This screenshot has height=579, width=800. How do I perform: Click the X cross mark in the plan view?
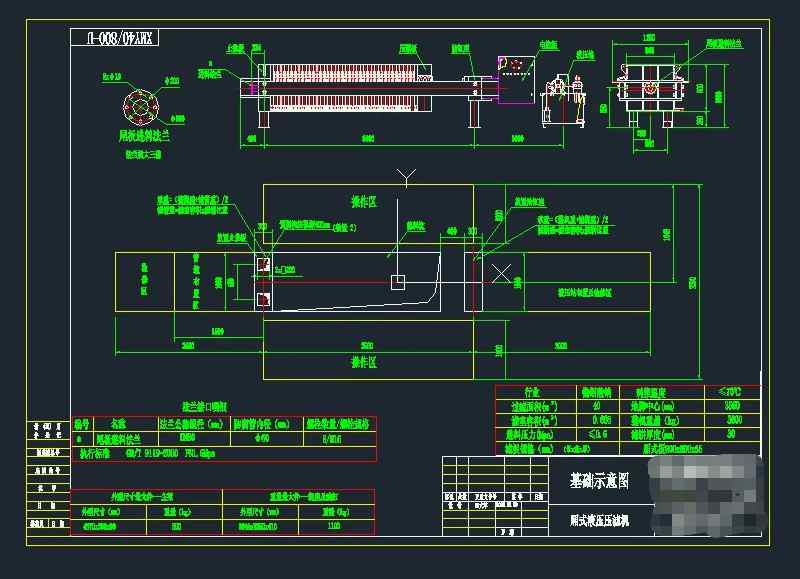pyautogui.click(x=504, y=271)
